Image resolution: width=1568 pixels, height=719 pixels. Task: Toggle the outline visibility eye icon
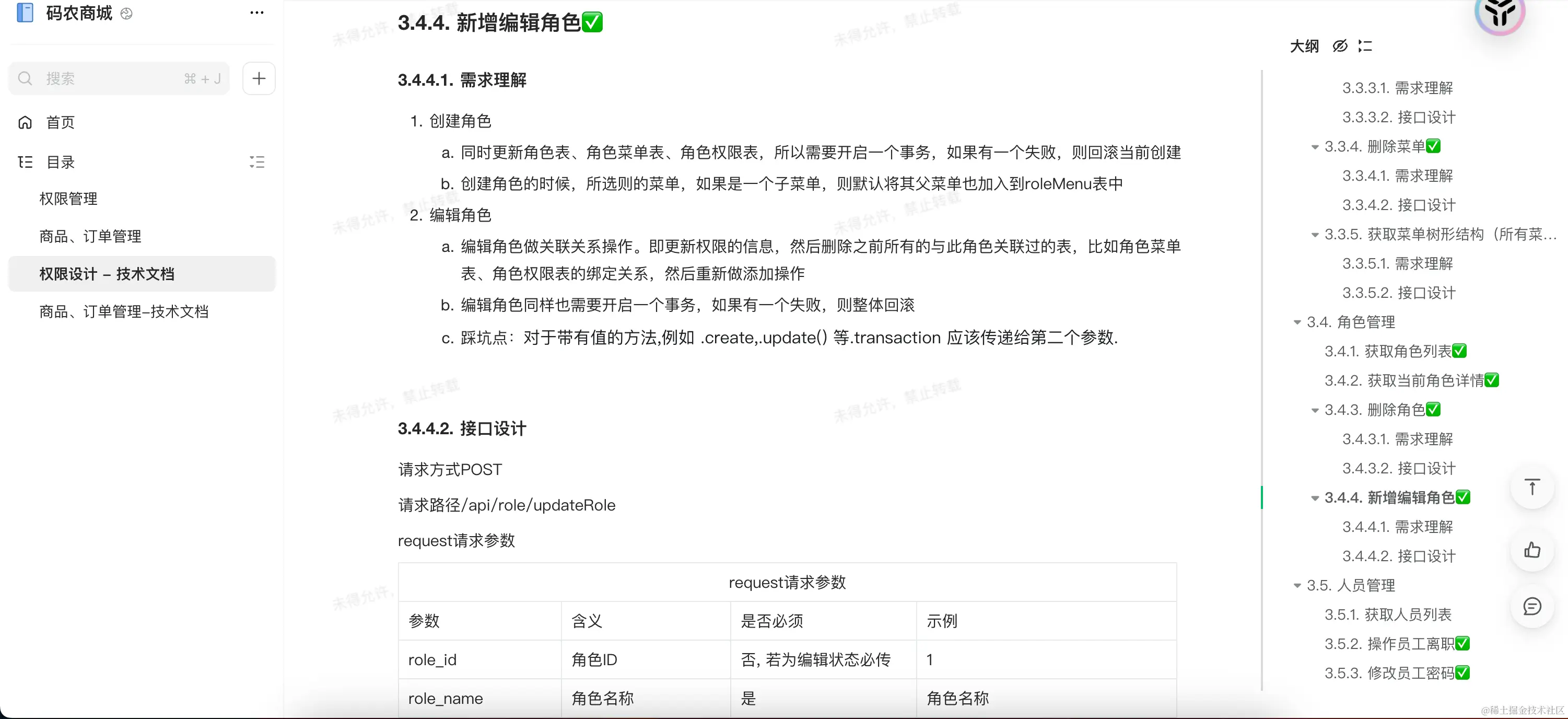click(1340, 47)
